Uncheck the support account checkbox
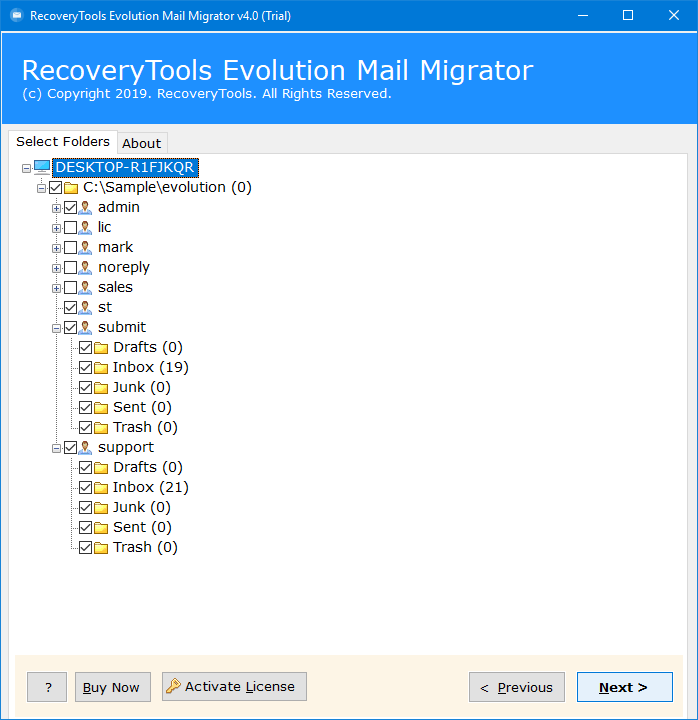The width and height of the screenshot is (698, 720). tap(70, 447)
